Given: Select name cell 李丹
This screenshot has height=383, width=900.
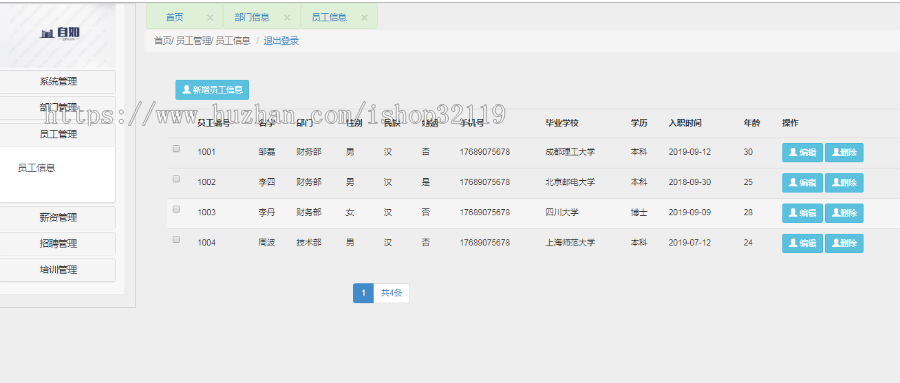Looking at the screenshot, I should coord(267,212).
